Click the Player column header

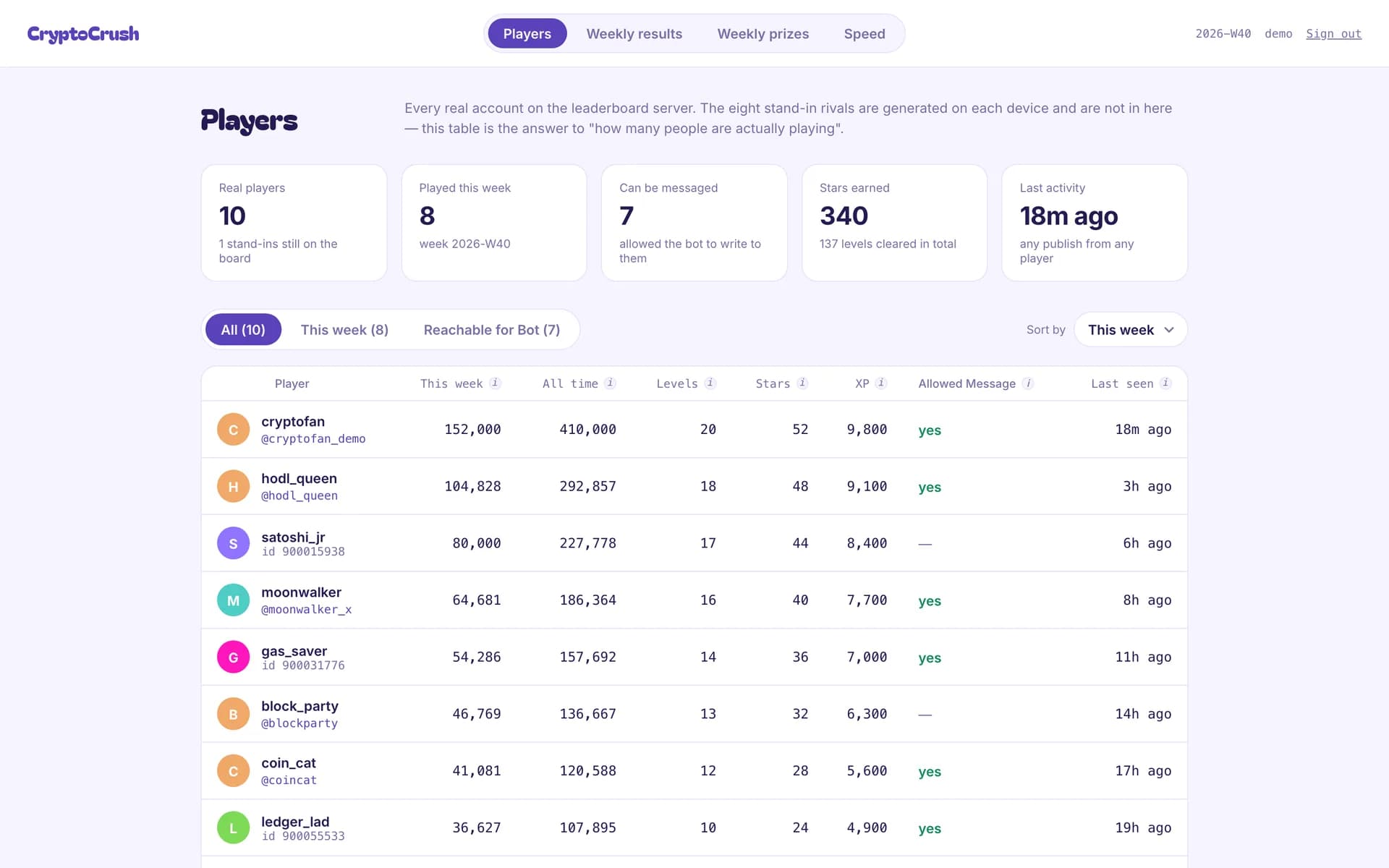tap(292, 383)
